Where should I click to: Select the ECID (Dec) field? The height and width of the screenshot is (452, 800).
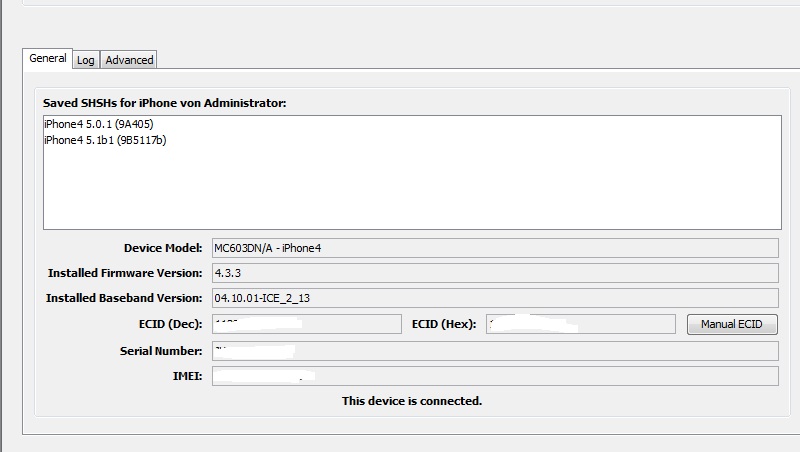307,324
